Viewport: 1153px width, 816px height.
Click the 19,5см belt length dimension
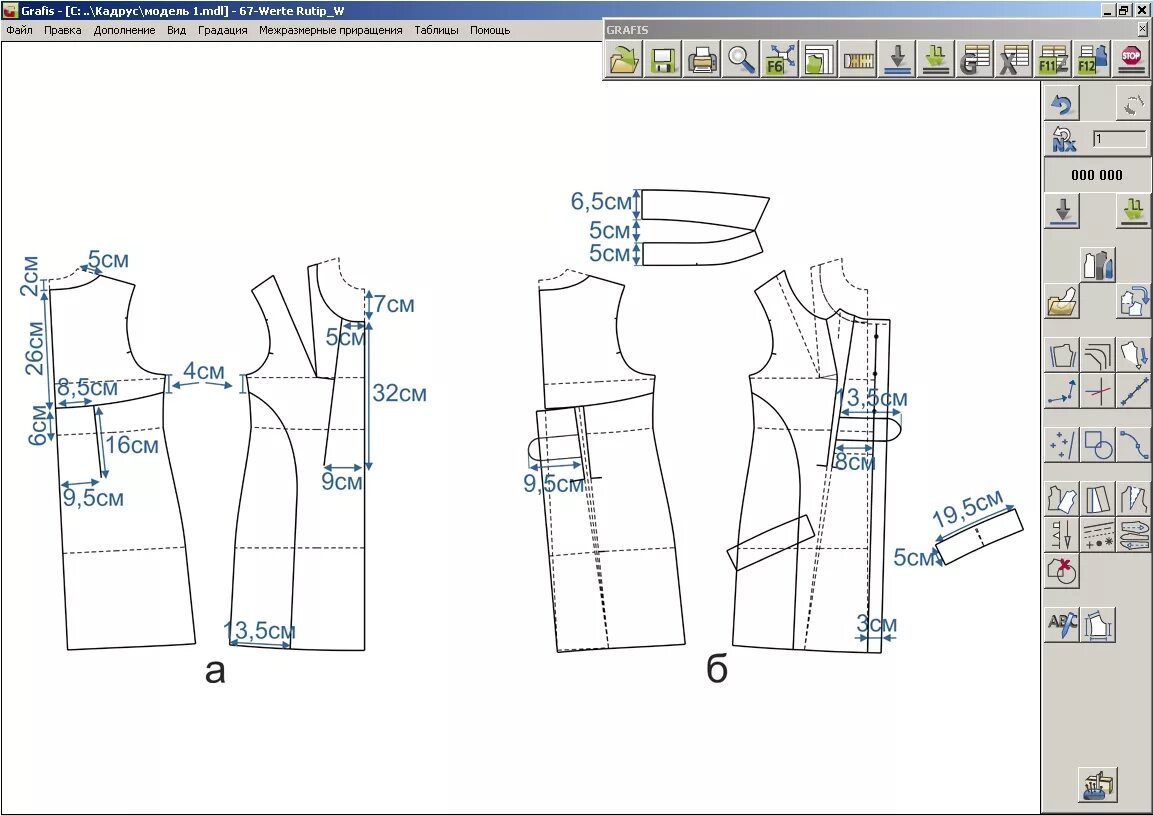point(968,509)
